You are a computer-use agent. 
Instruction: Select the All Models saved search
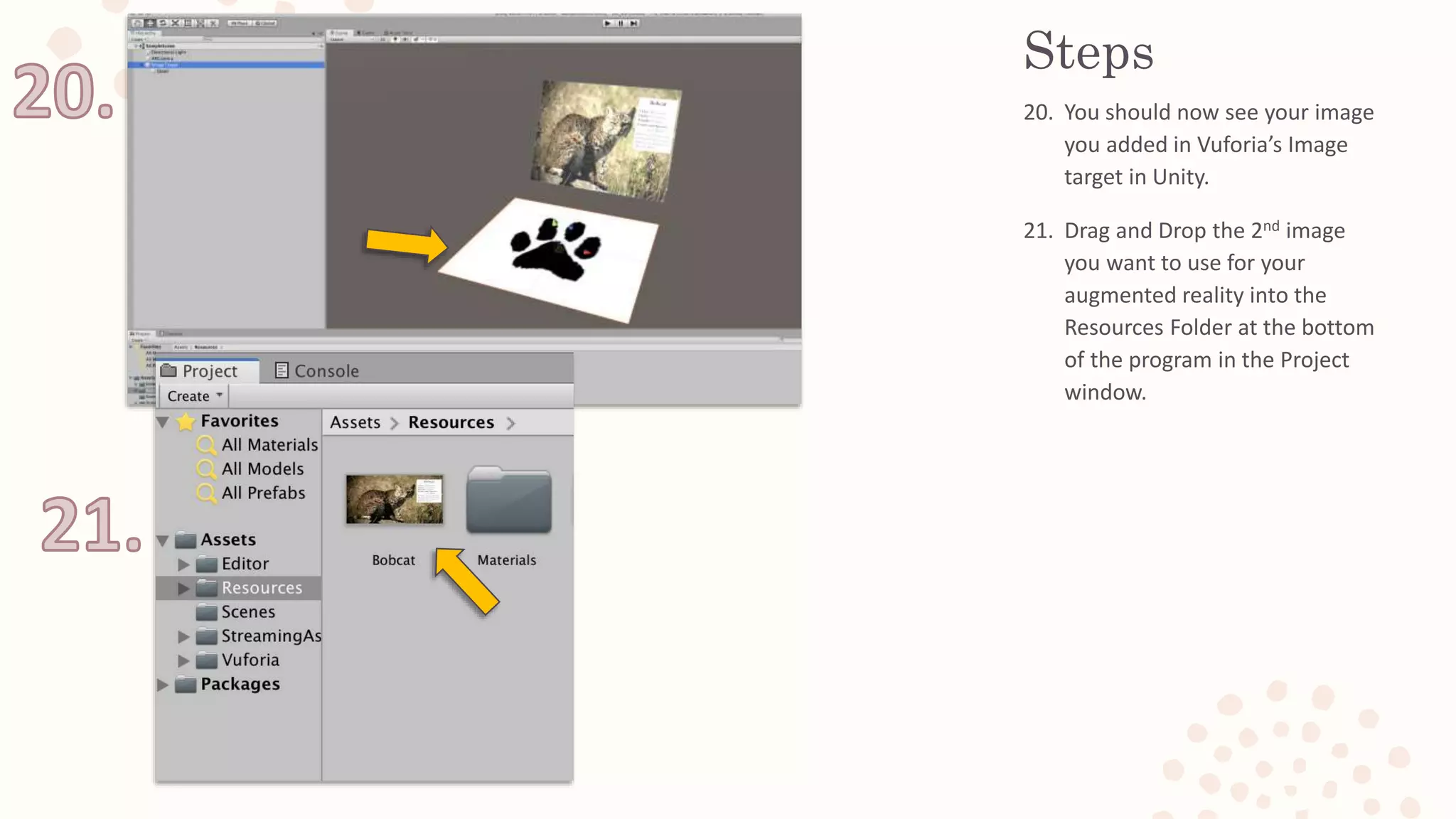tap(262, 469)
